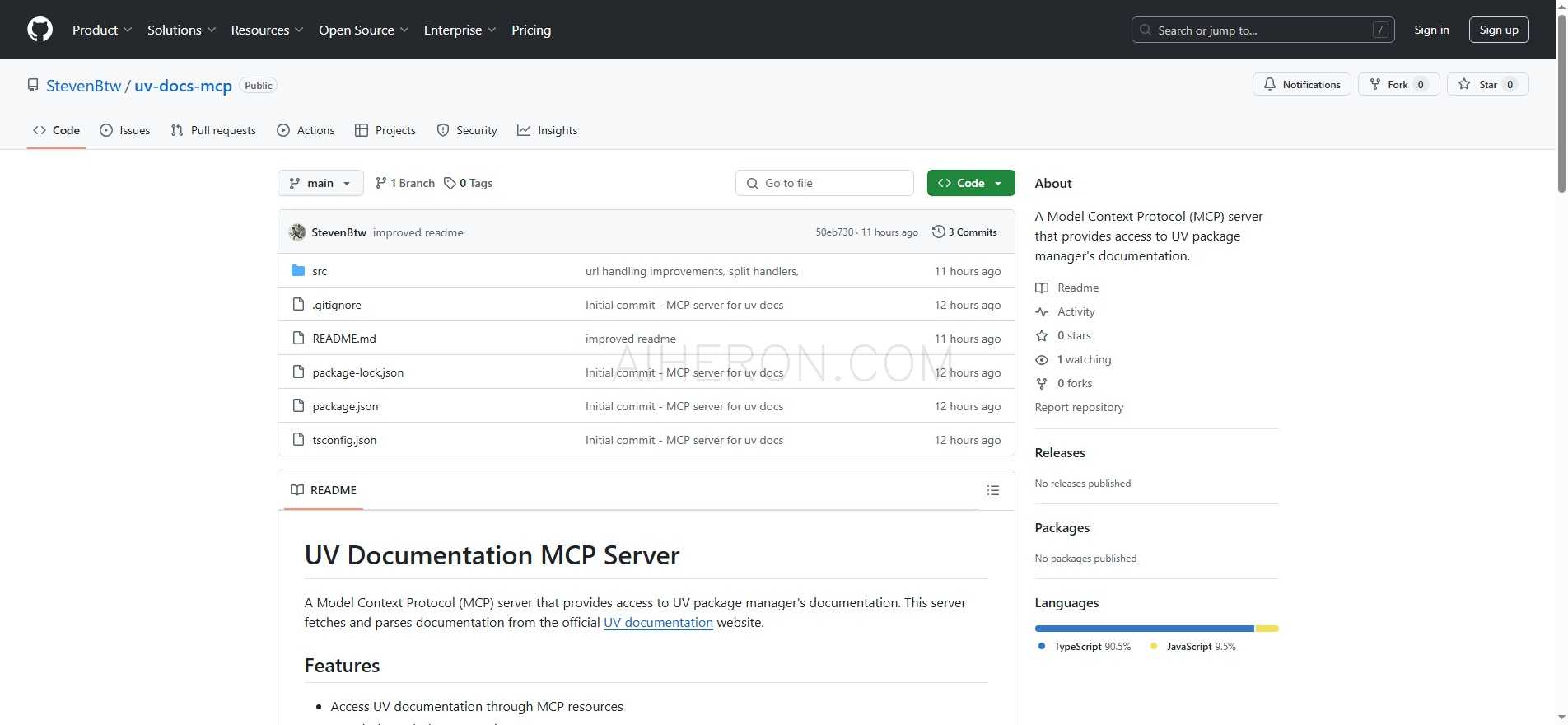Switch to the Pull requests tab
The width and height of the screenshot is (1568, 725).
pos(213,130)
